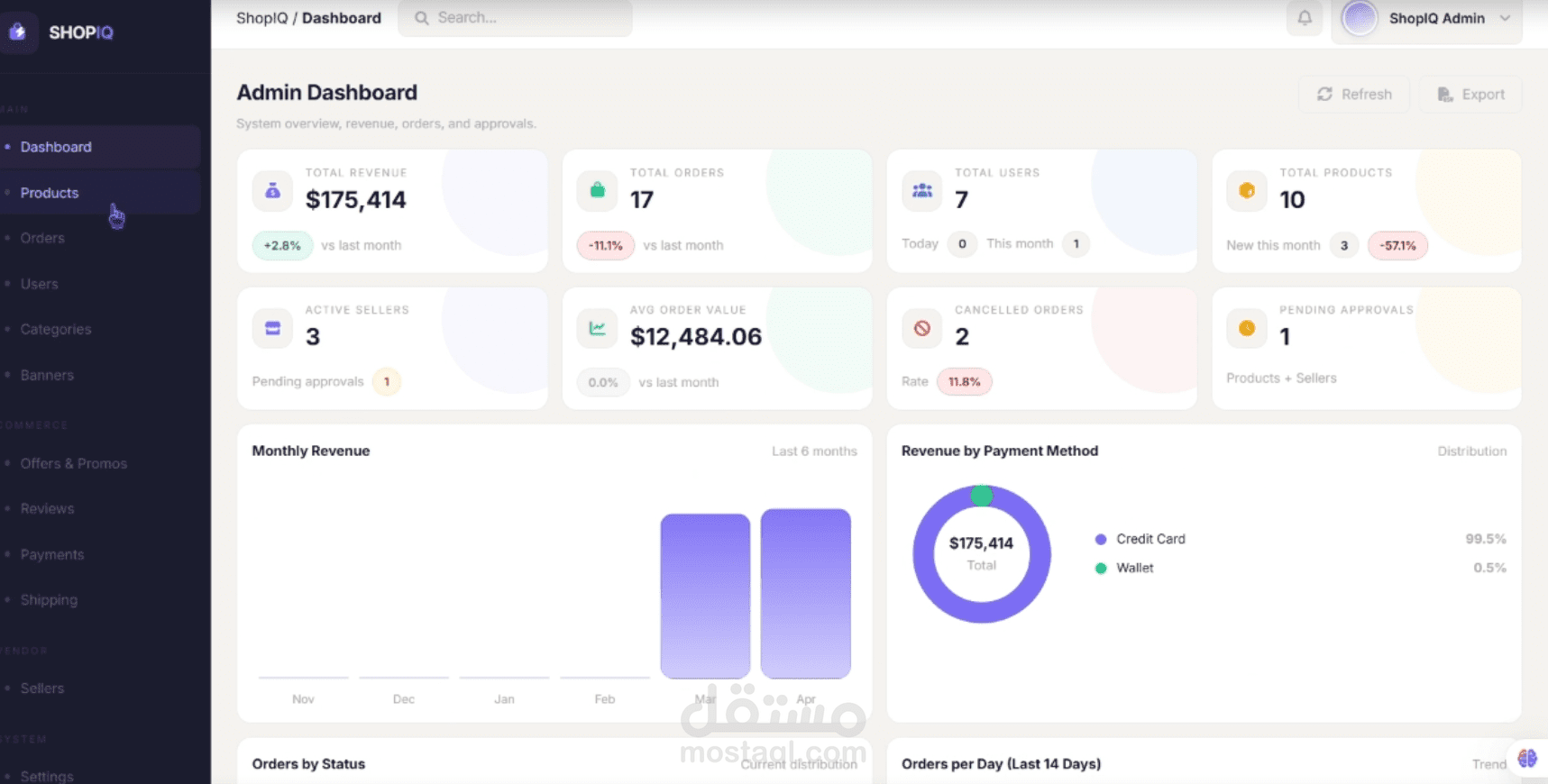The image size is (1548, 784).
Task: Click the Orders per Day heading
Action: pyautogui.click(x=1001, y=764)
